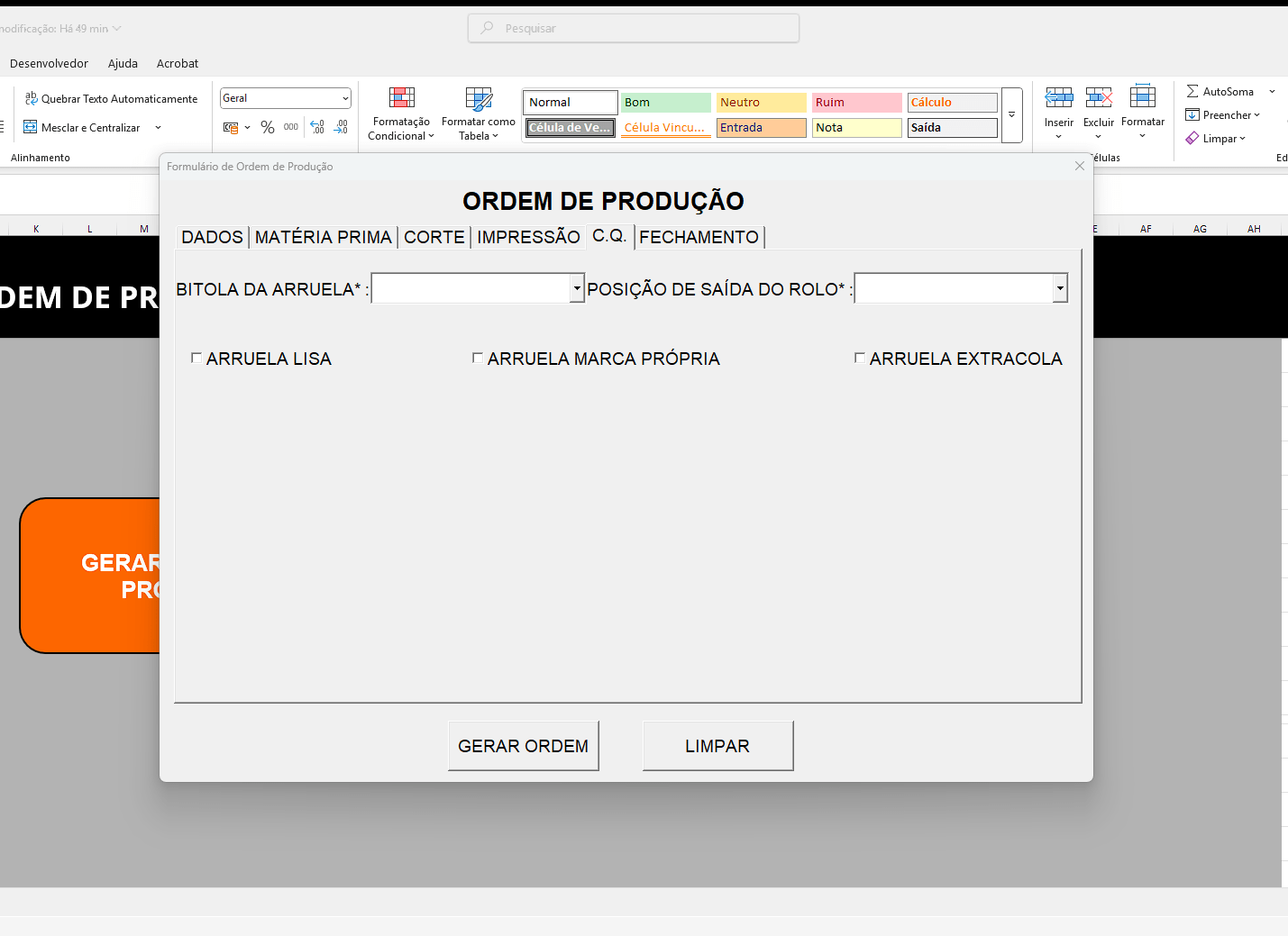The image size is (1288, 936).
Task: Switch to CORTE tab
Action: pos(434,237)
